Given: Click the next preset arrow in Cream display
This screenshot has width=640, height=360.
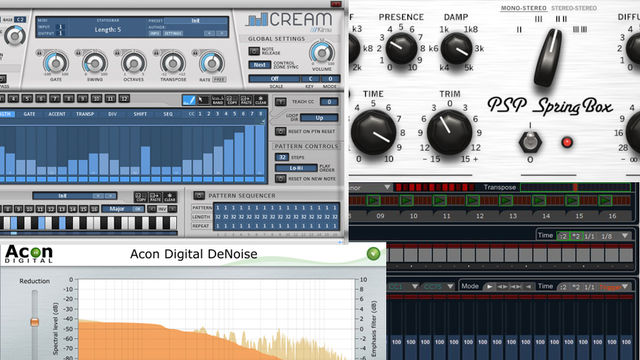Looking at the screenshot, I should [x=221, y=33].
